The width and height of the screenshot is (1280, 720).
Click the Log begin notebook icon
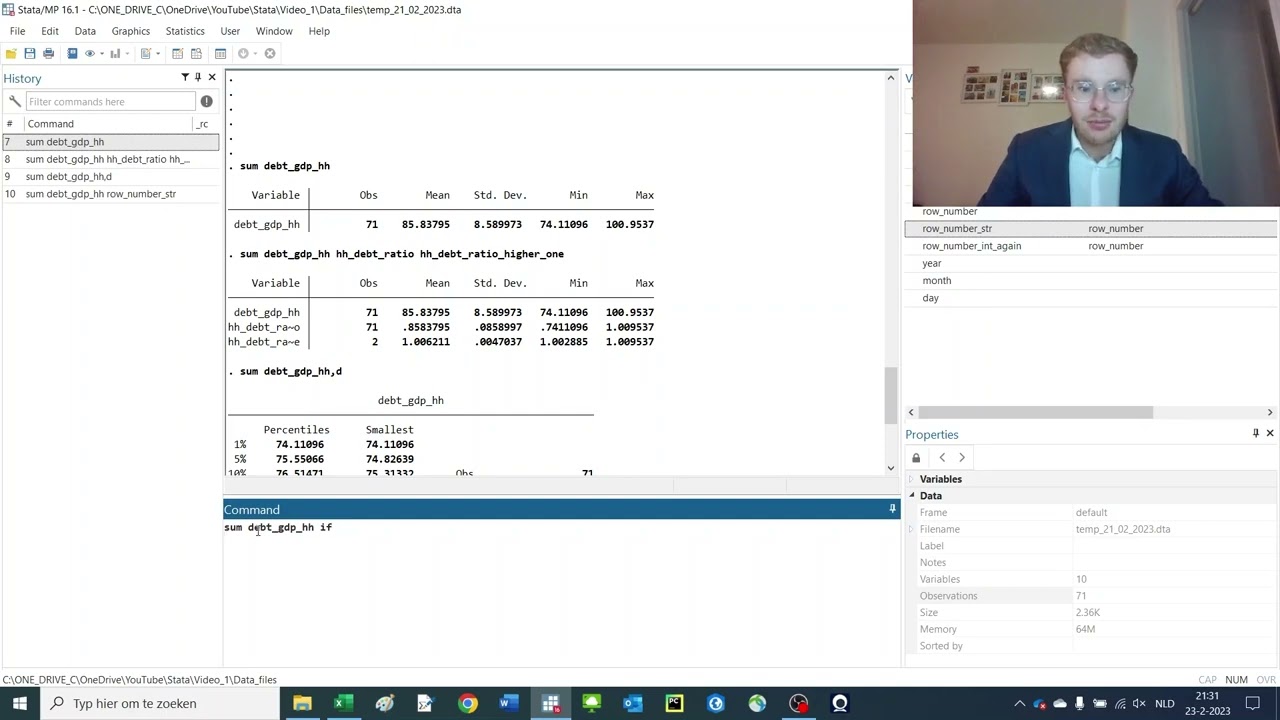tap(72, 53)
